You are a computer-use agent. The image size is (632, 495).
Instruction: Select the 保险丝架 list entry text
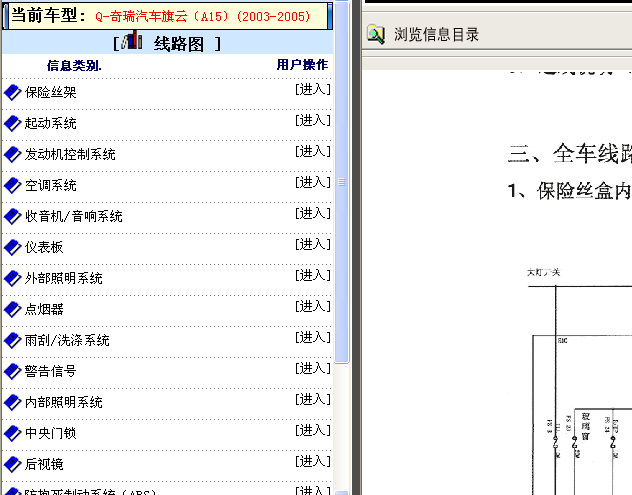50,92
